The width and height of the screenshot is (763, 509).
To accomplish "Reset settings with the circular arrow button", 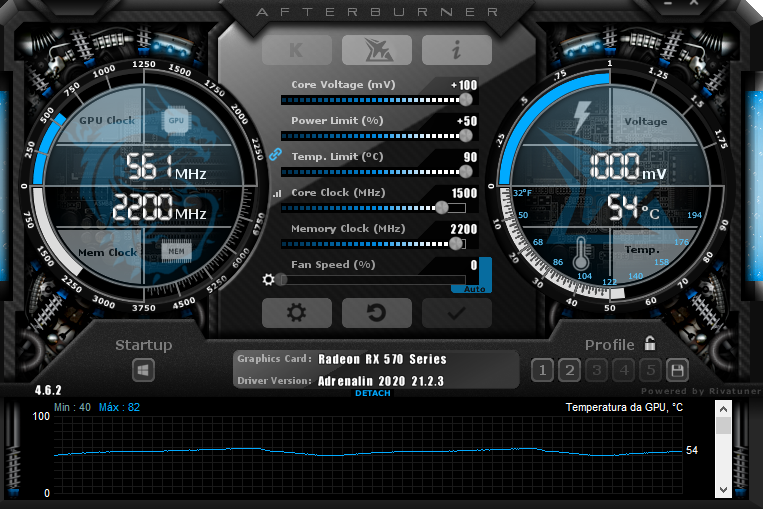I will pos(377,313).
